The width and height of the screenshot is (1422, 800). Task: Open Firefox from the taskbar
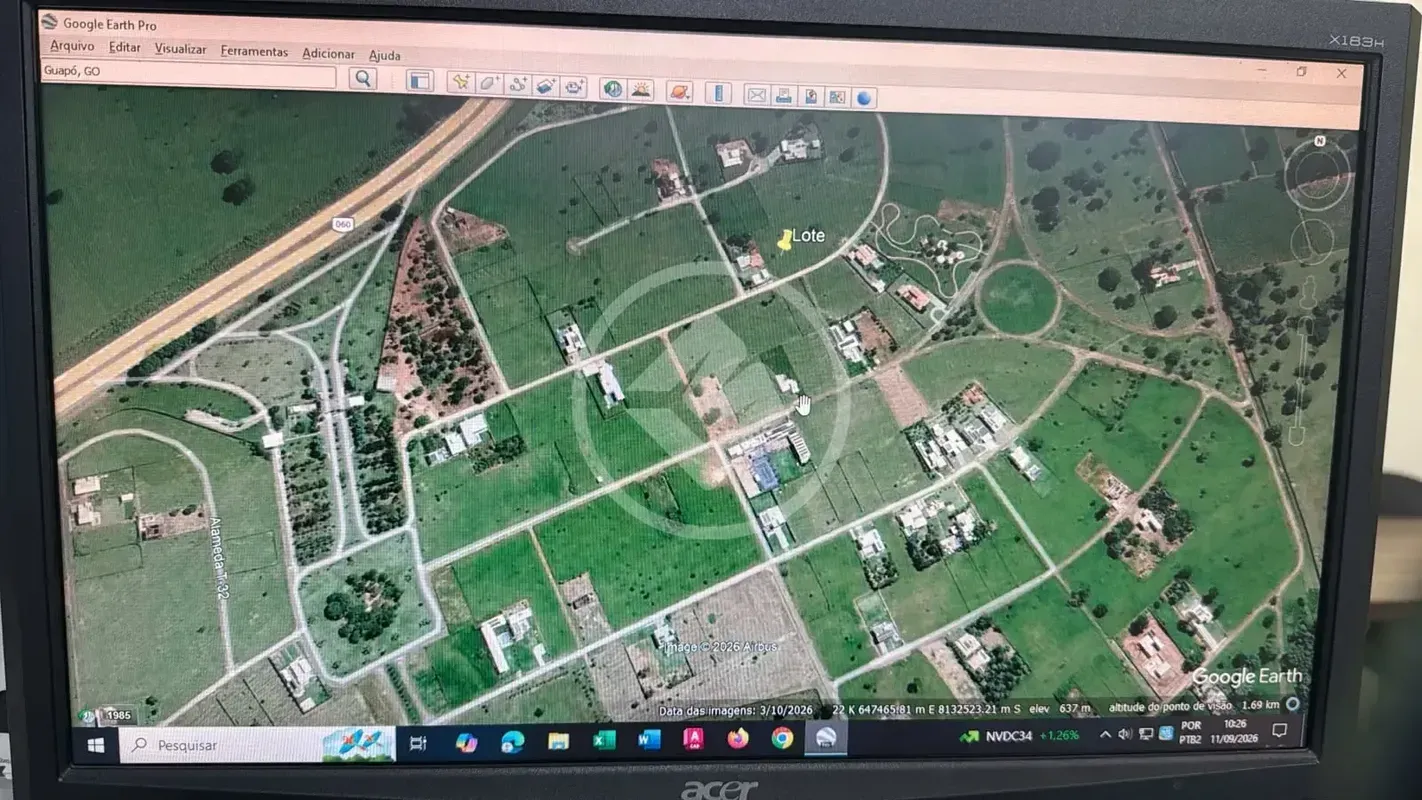tap(738, 739)
